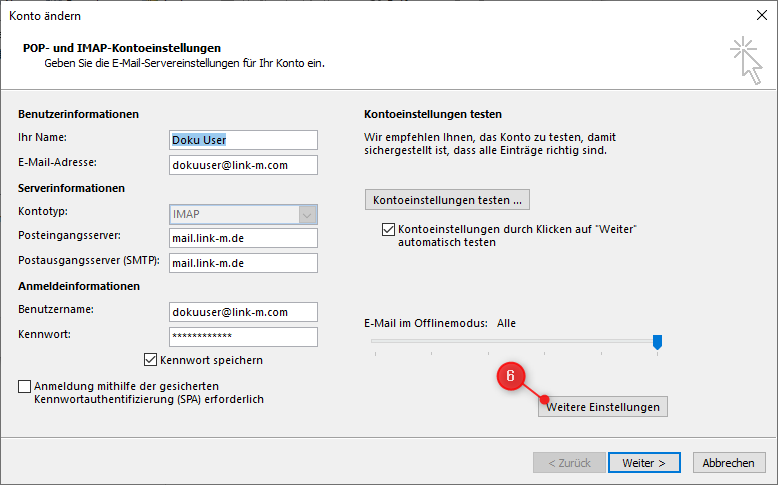Click the Postausgangsserver (SMTP) field
Image resolution: width=778 pixels, height=485 pixels.
tap(243, 263)
